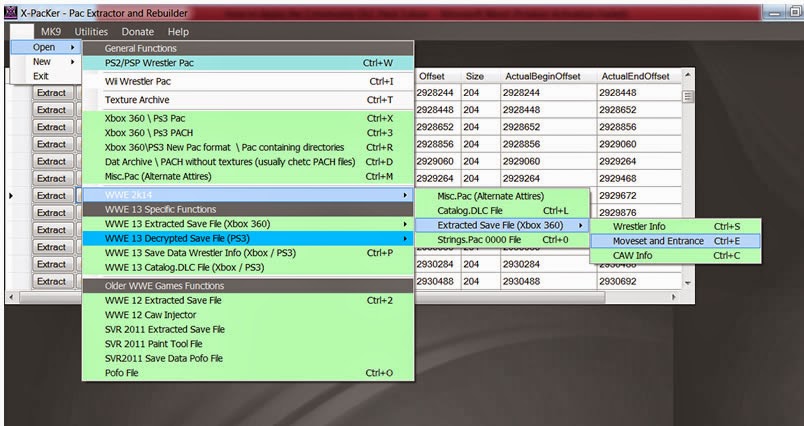Click the horizontal scrollbar thumb
804x426 pixels.
click(313, 297)
